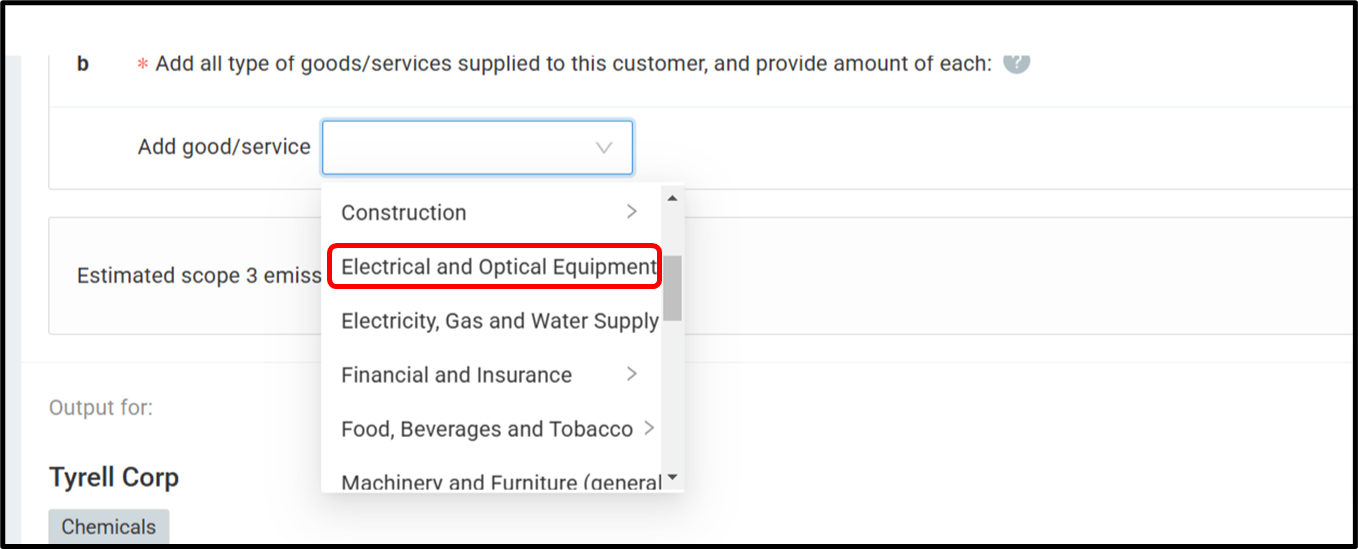Expand the Construction submenu arrow
The width and height of the screenshot is (1358, 549).
(x=631, y=212)
